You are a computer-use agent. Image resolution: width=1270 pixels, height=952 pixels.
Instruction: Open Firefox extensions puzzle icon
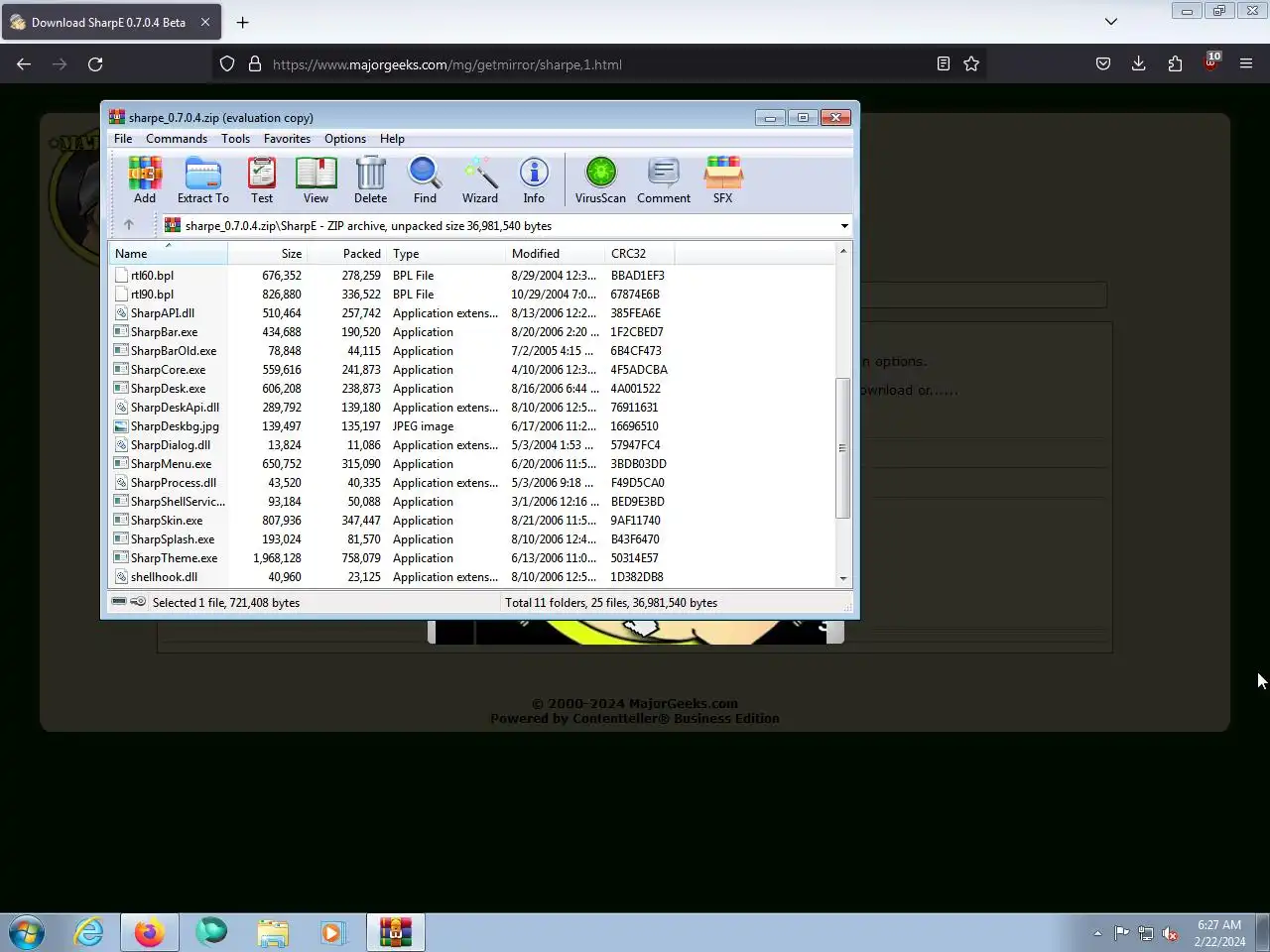pos(1175,63)
